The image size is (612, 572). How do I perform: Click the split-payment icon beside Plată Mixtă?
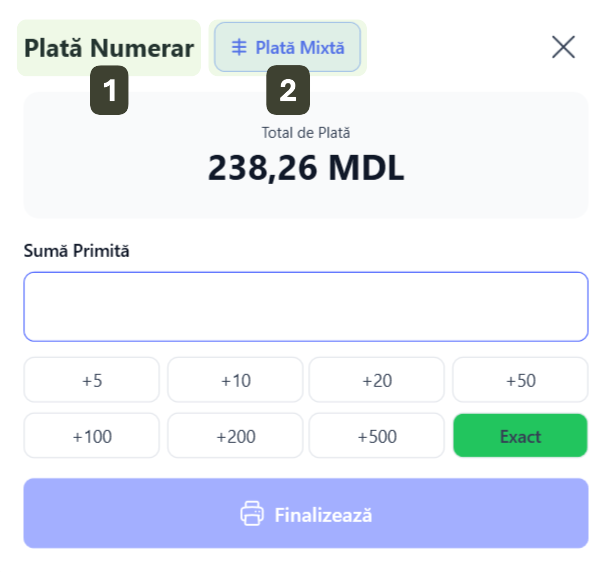(x=239, y=47)
